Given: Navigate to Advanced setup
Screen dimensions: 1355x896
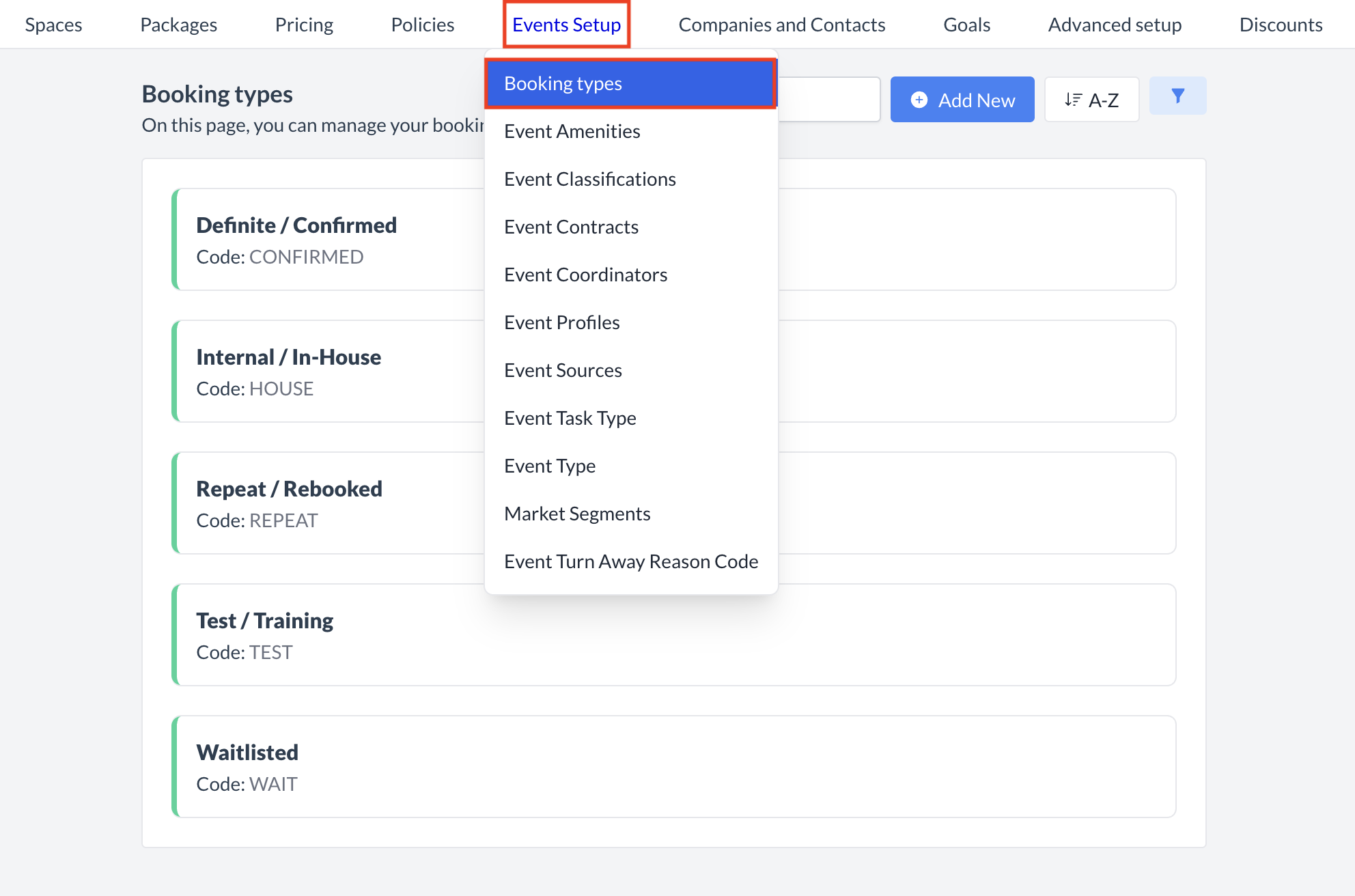Looking at the screenshot, I should pos(1115,24).
